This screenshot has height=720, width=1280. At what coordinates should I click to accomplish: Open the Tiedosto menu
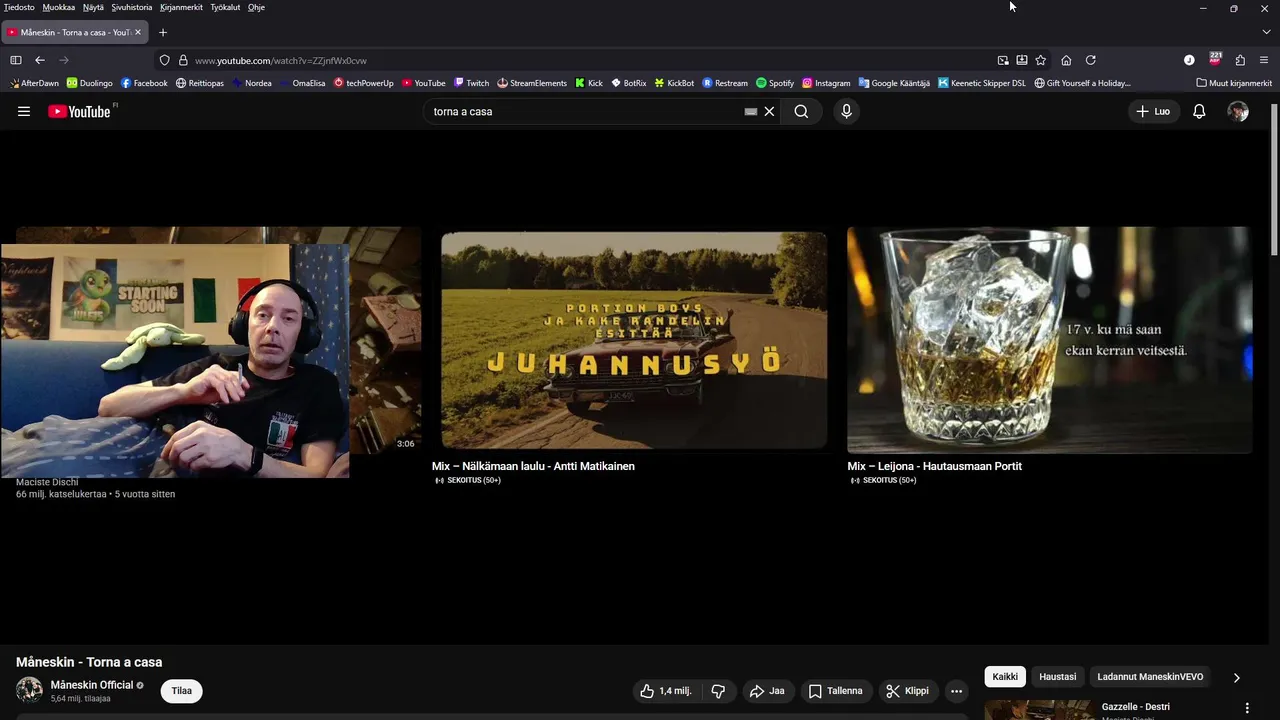click(19, 7)
